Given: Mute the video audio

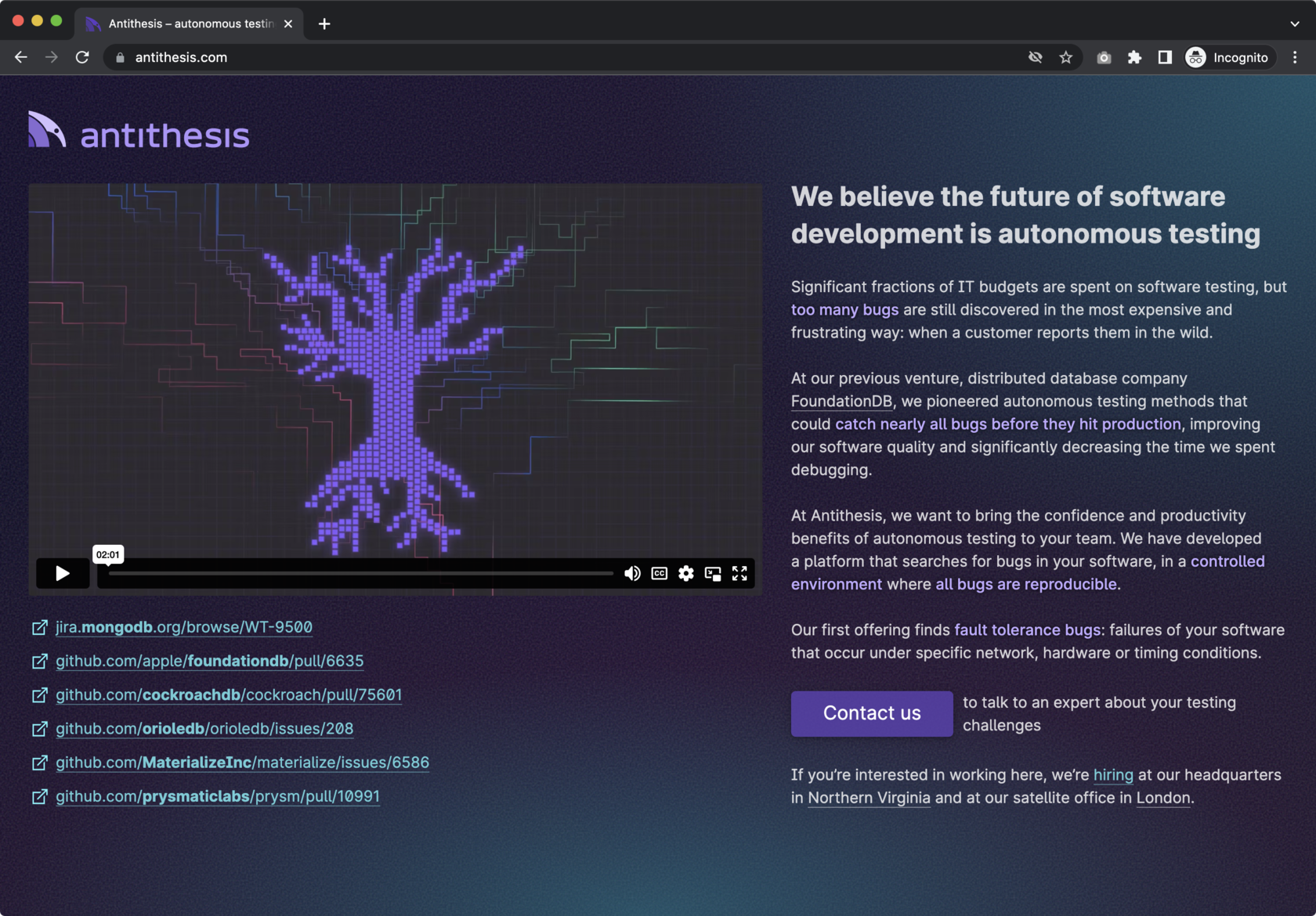Looking at the screenshot, I should [x=632, y=574].
